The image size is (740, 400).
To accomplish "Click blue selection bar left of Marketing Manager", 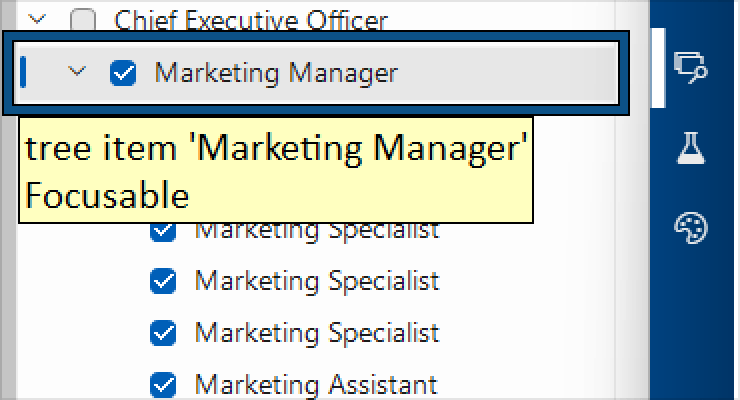I will pyautogui.click(x=23, y=72).
